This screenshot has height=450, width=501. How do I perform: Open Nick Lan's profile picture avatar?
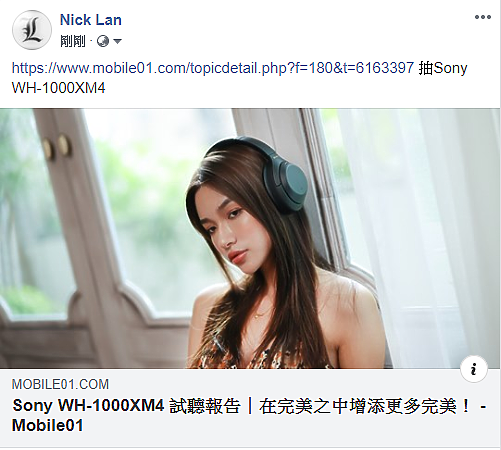click(32, 30)
